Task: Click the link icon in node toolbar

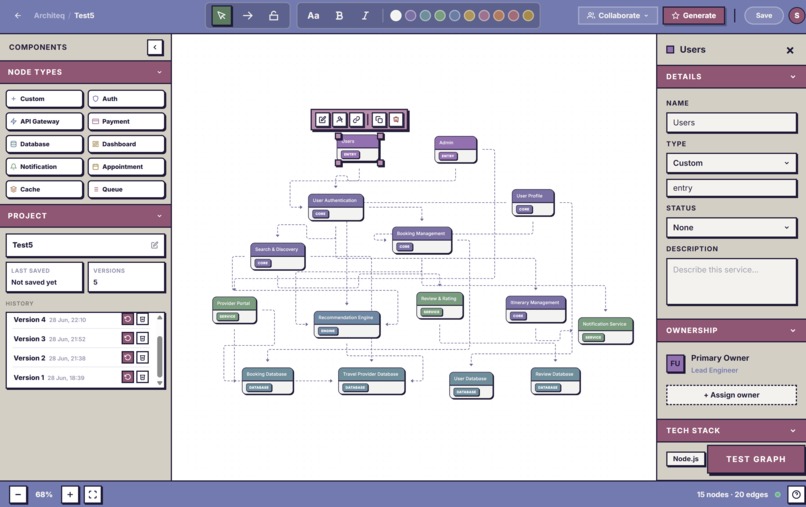Action: click(x=356, y=120)
